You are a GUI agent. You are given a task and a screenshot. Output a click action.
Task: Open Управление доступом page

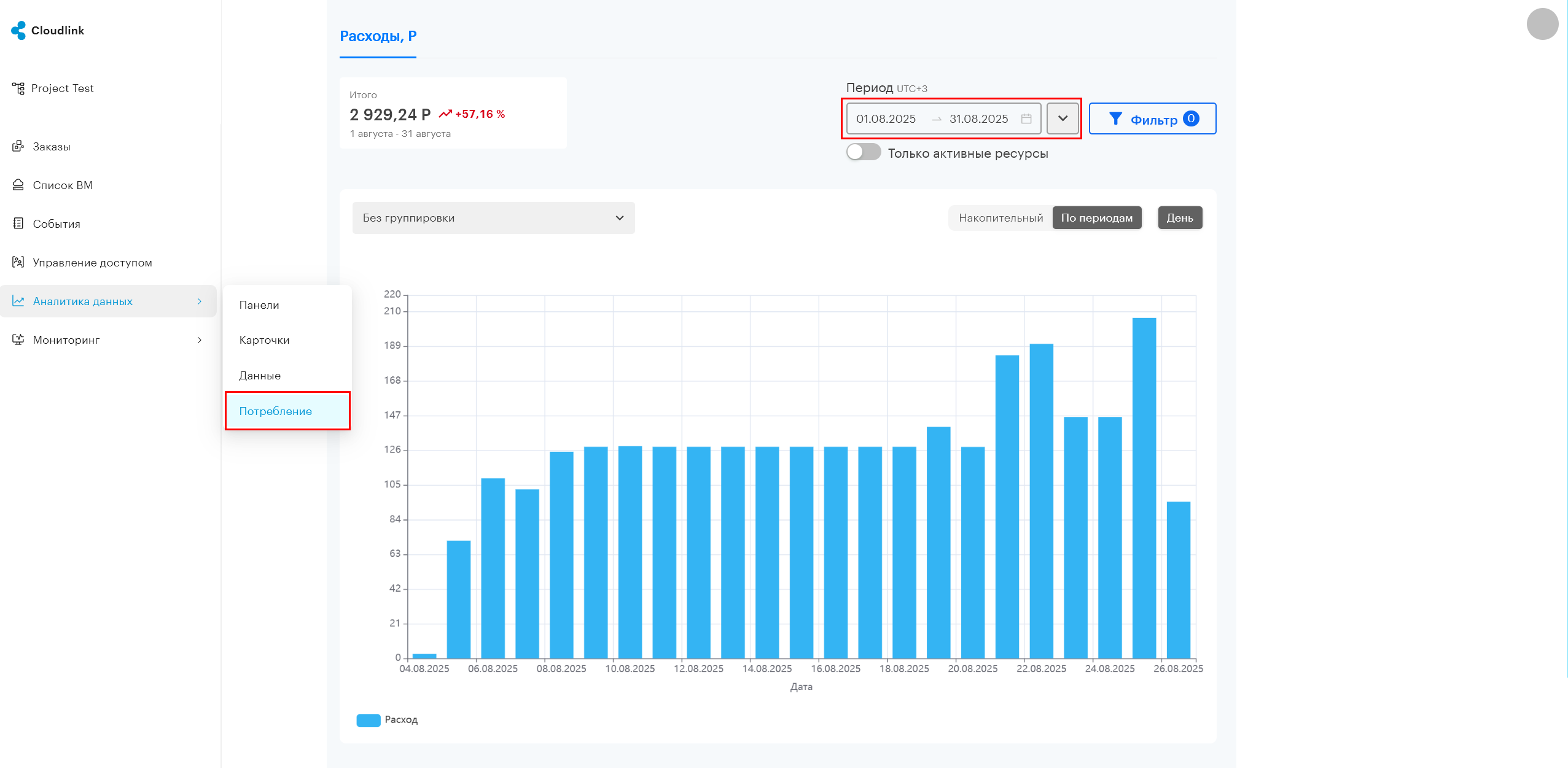point(92,263)
